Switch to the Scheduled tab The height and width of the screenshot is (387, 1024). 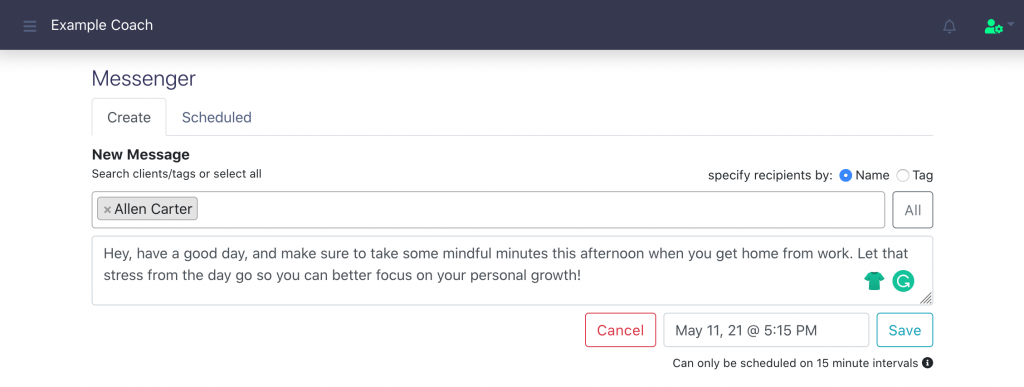(x=217, y=117)
